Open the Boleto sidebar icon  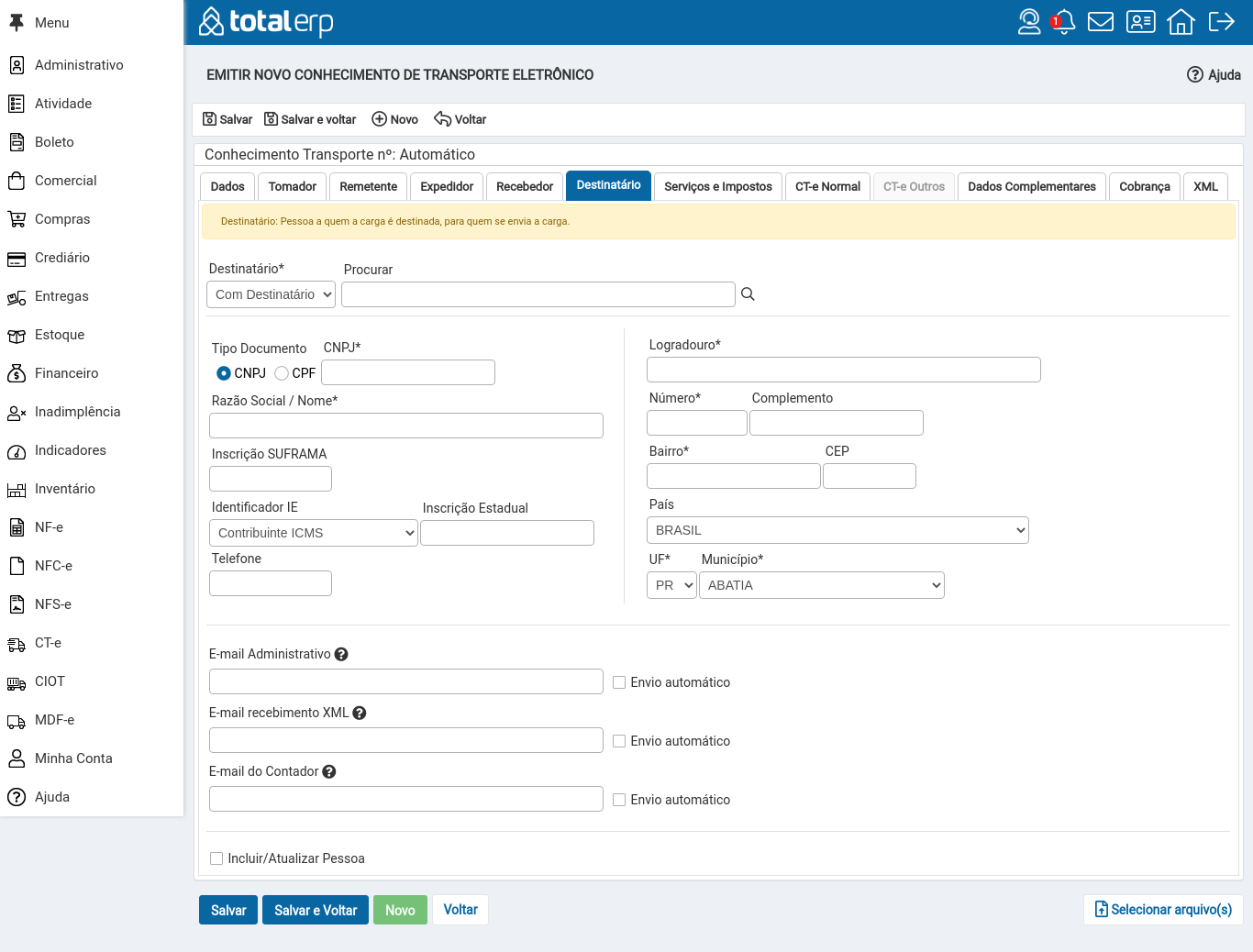(17, 142)
